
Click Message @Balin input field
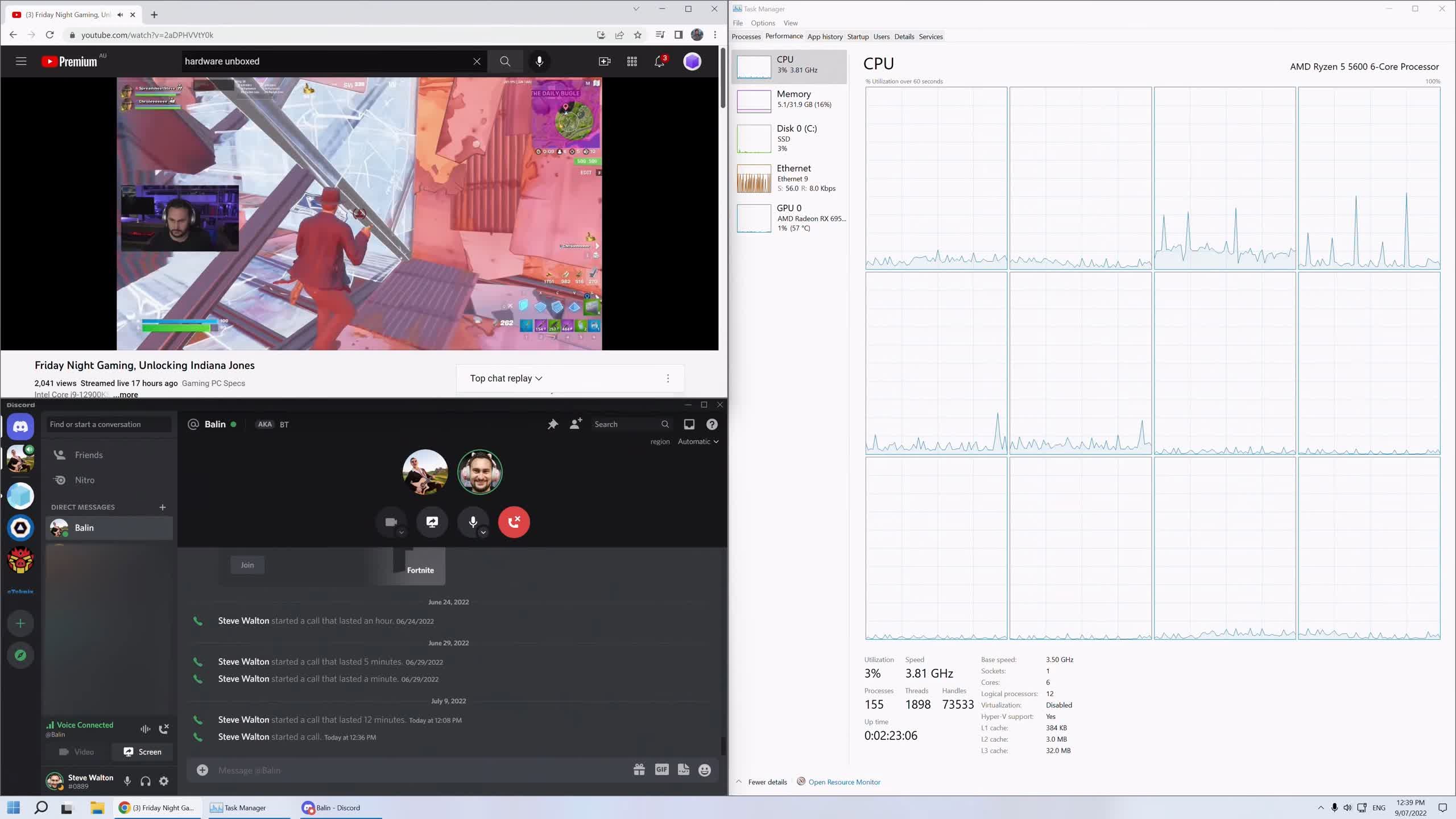(421, 770)
